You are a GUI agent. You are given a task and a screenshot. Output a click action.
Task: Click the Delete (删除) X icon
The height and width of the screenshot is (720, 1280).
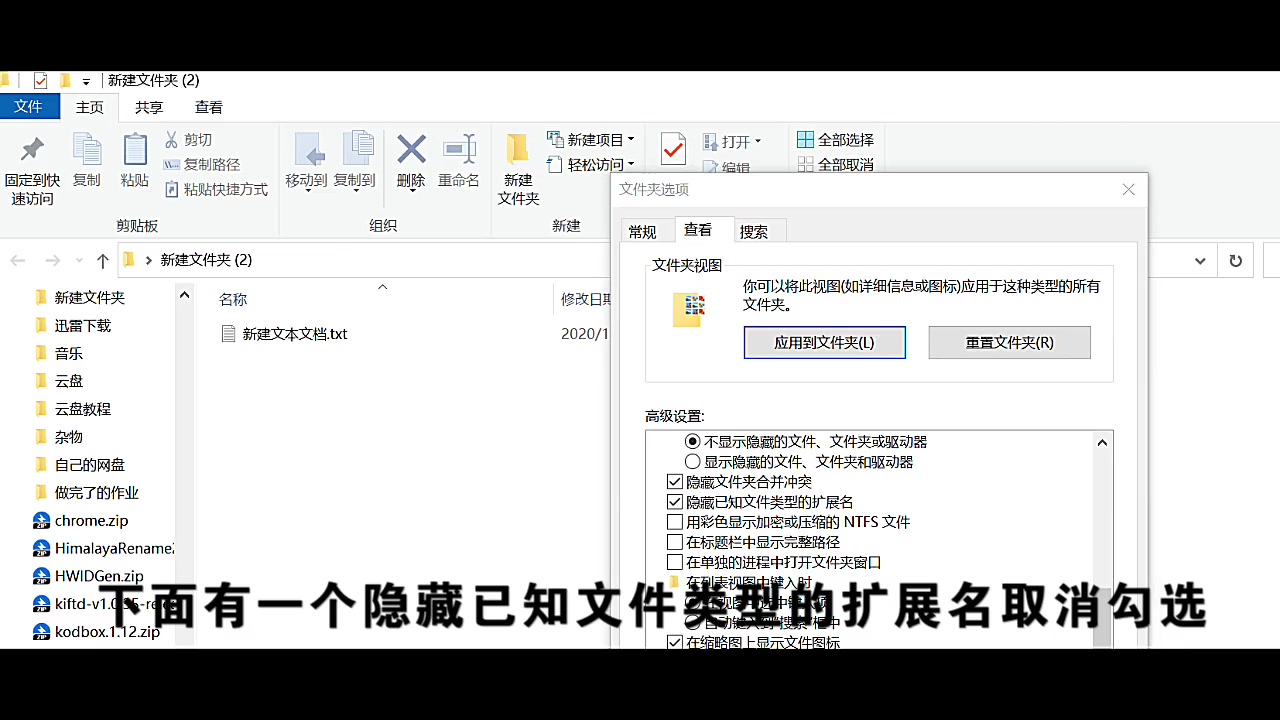coord(412,150)
